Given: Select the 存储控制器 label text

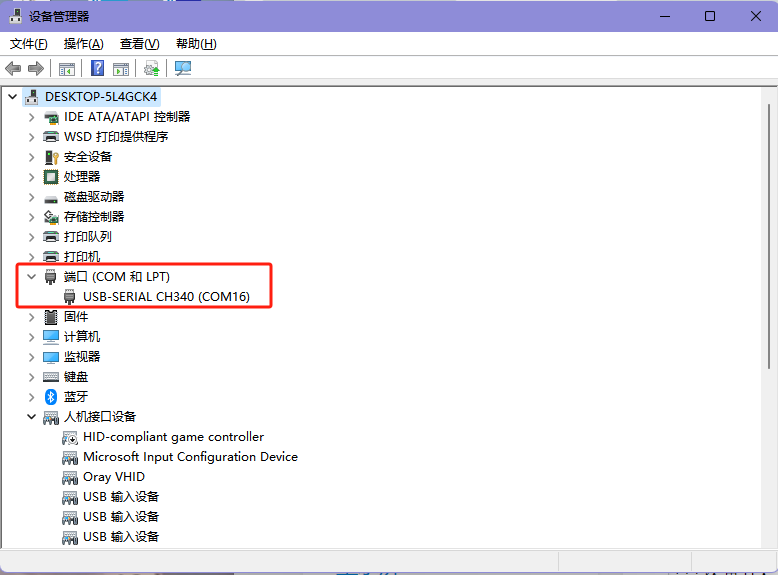Looking at the screenshot, I should [94, 217].
